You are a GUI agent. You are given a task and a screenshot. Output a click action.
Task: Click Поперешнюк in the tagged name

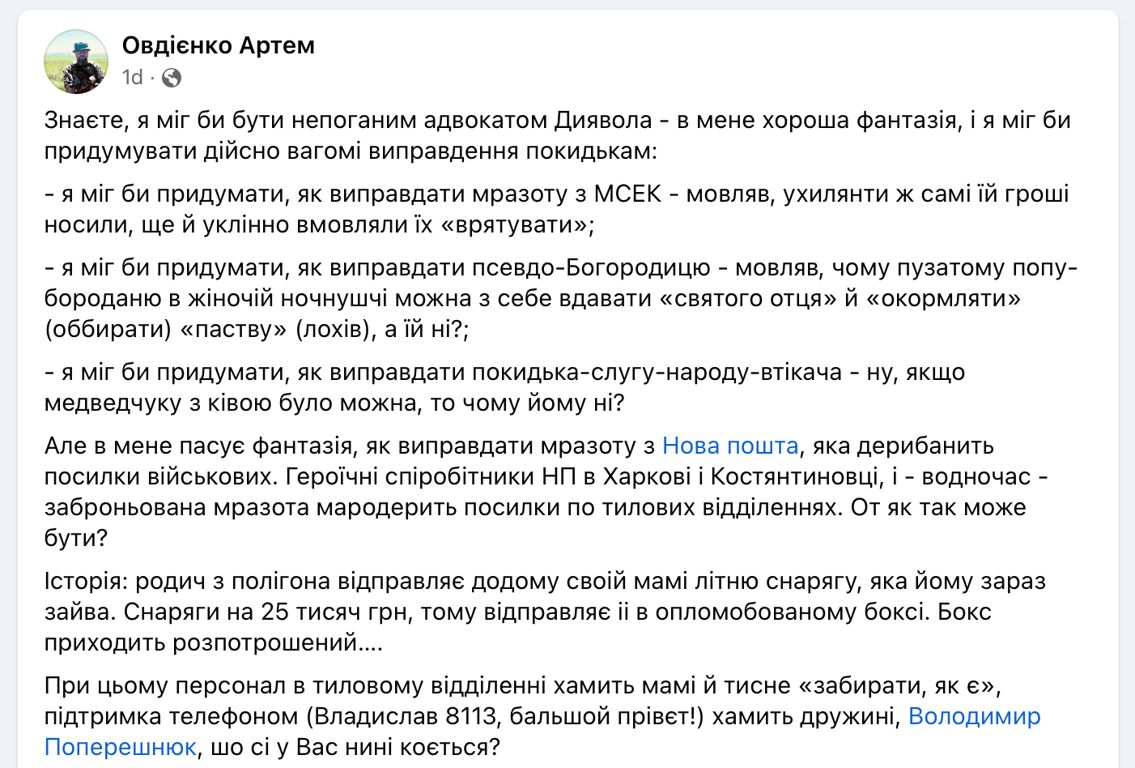(x=120, y=744)
